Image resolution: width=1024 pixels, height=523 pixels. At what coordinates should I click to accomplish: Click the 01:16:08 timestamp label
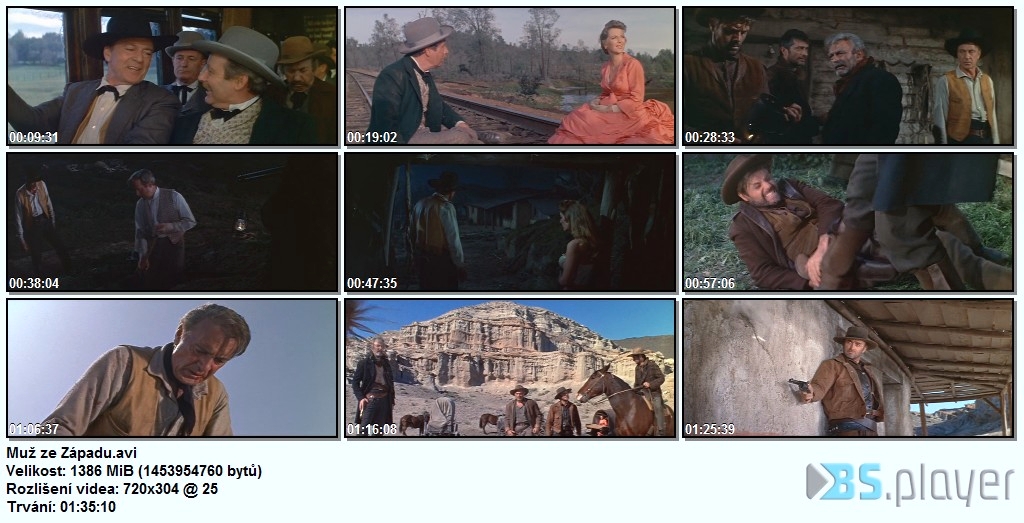click(x=372, y=429)
